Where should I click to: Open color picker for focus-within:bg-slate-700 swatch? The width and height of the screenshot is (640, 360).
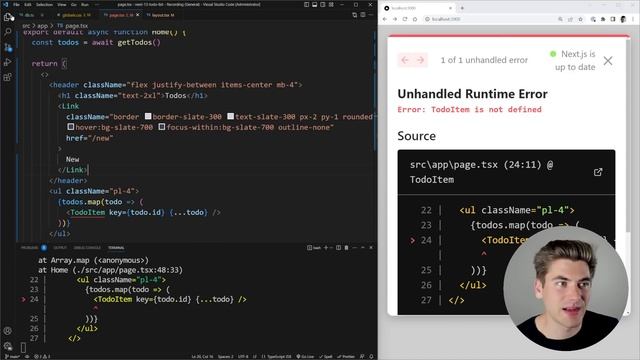[x=162, y=127]
